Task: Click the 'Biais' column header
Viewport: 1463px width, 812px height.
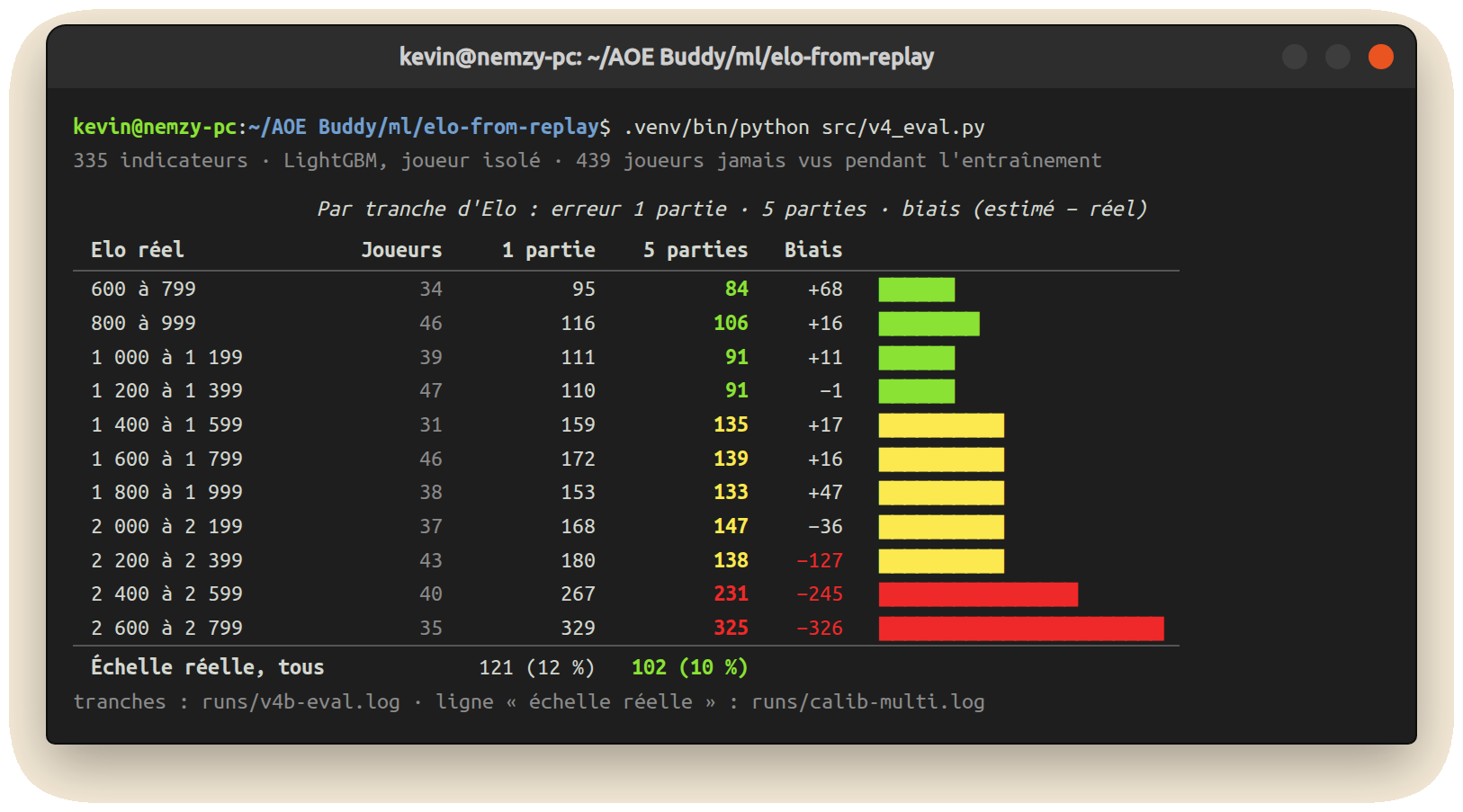Action: coord(813,250)
